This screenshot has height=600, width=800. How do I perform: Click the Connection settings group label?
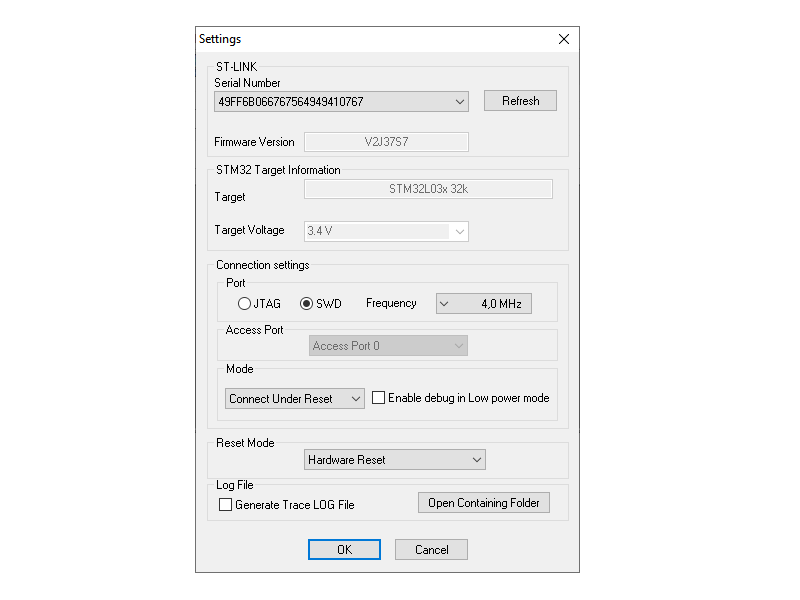click(x=263, y=265)
